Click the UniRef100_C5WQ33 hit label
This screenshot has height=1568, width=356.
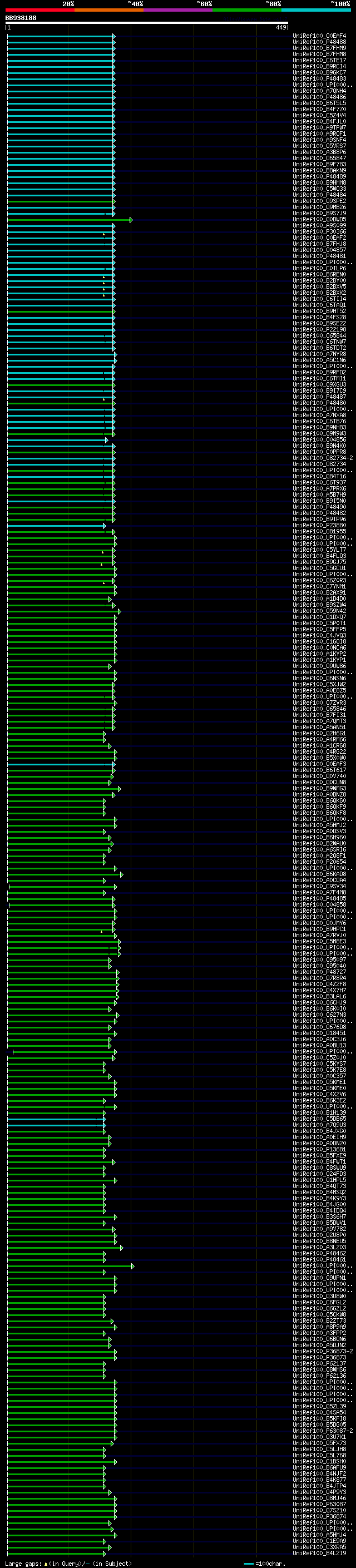pyautogui.click(x=319, y=189)
